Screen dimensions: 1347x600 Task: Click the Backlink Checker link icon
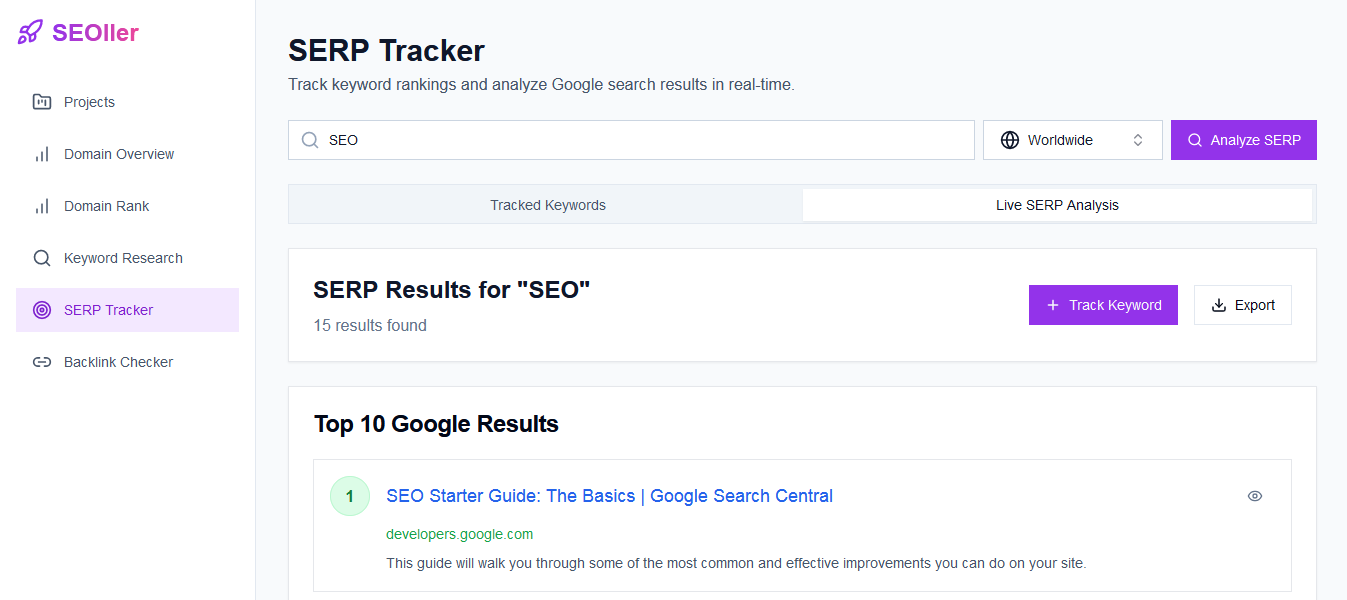click(x=41, y=361)
